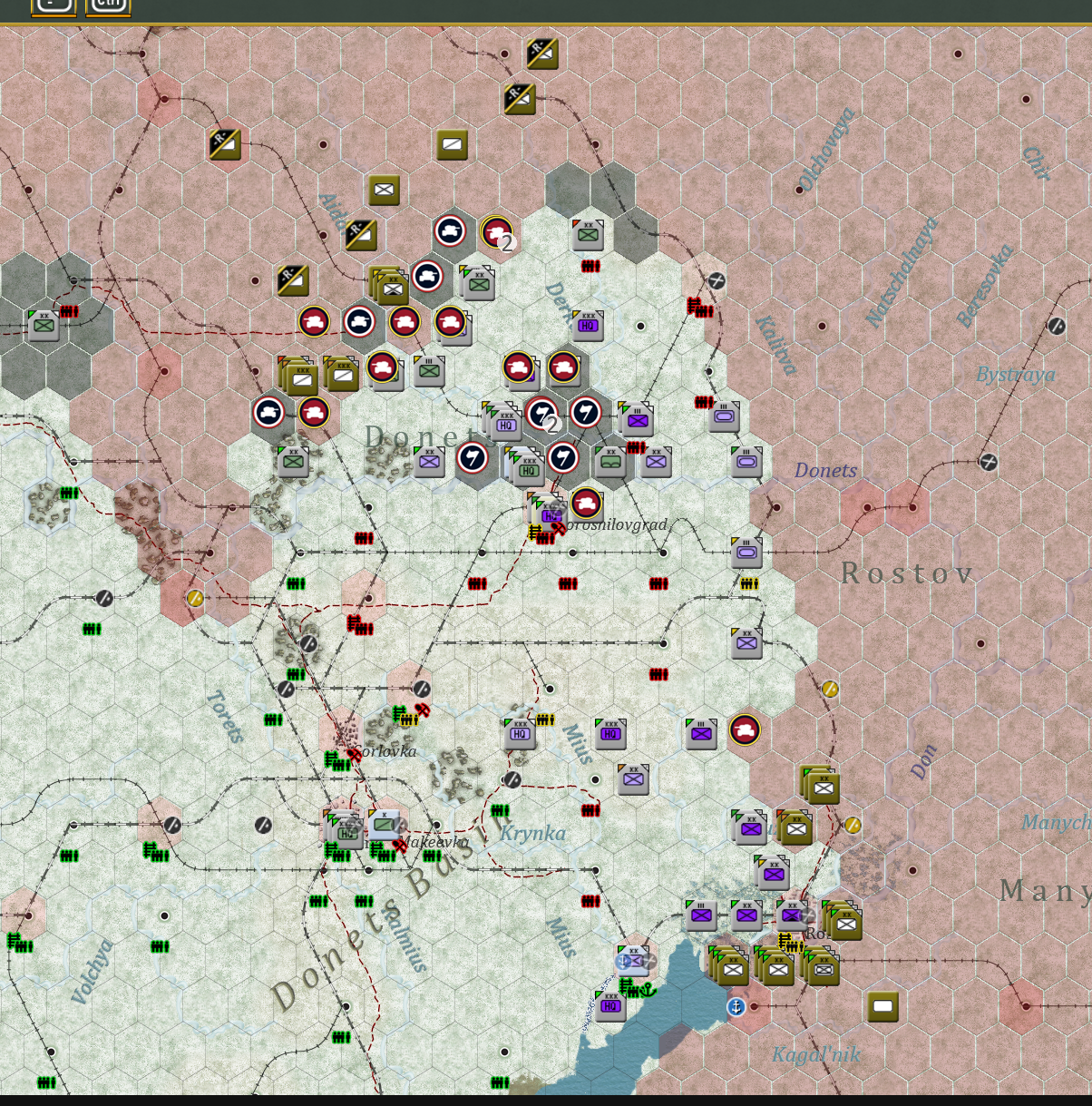Click the blue tank marker nearest the top of the map

pos(451,230)
